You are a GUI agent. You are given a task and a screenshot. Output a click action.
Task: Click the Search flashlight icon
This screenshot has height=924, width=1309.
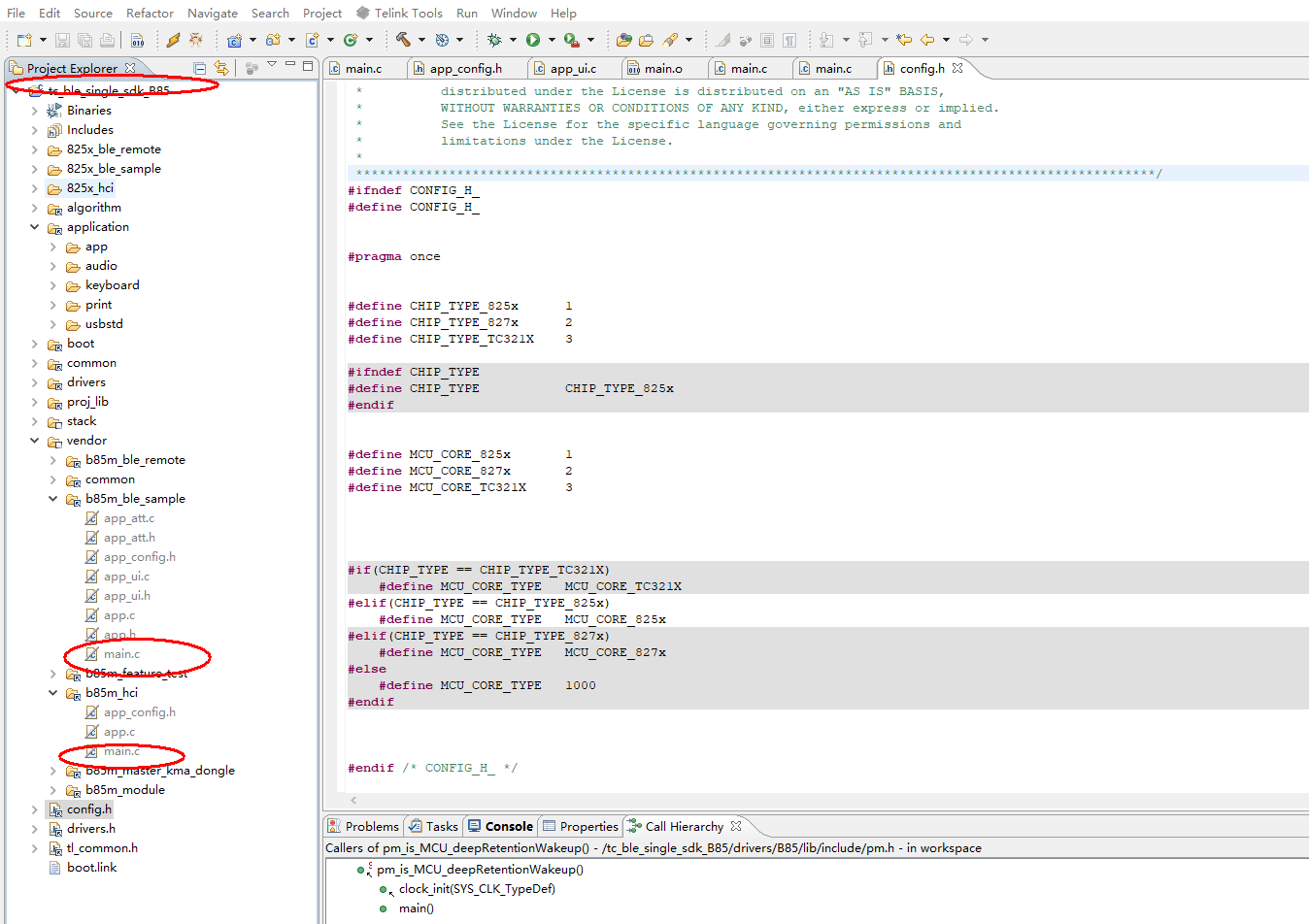pyautogui.click(x=670, y=40)
